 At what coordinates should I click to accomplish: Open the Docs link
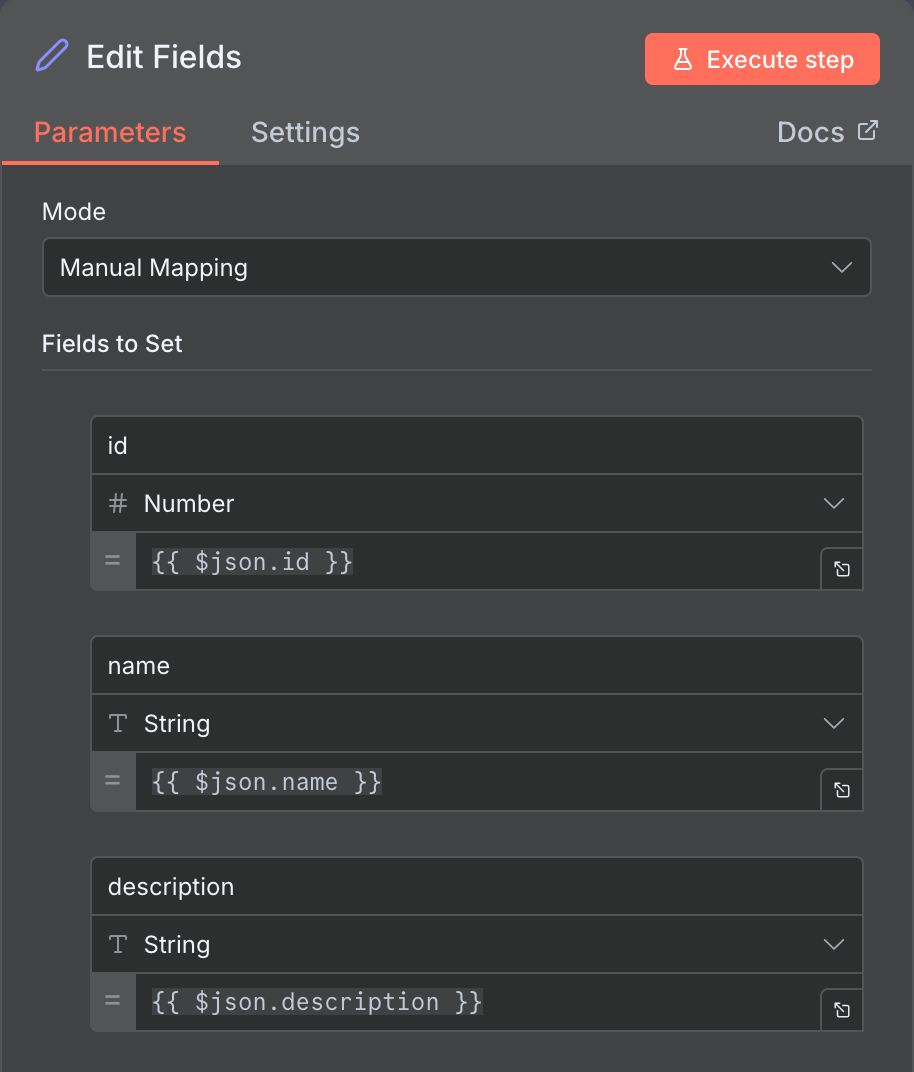point(828,132)
